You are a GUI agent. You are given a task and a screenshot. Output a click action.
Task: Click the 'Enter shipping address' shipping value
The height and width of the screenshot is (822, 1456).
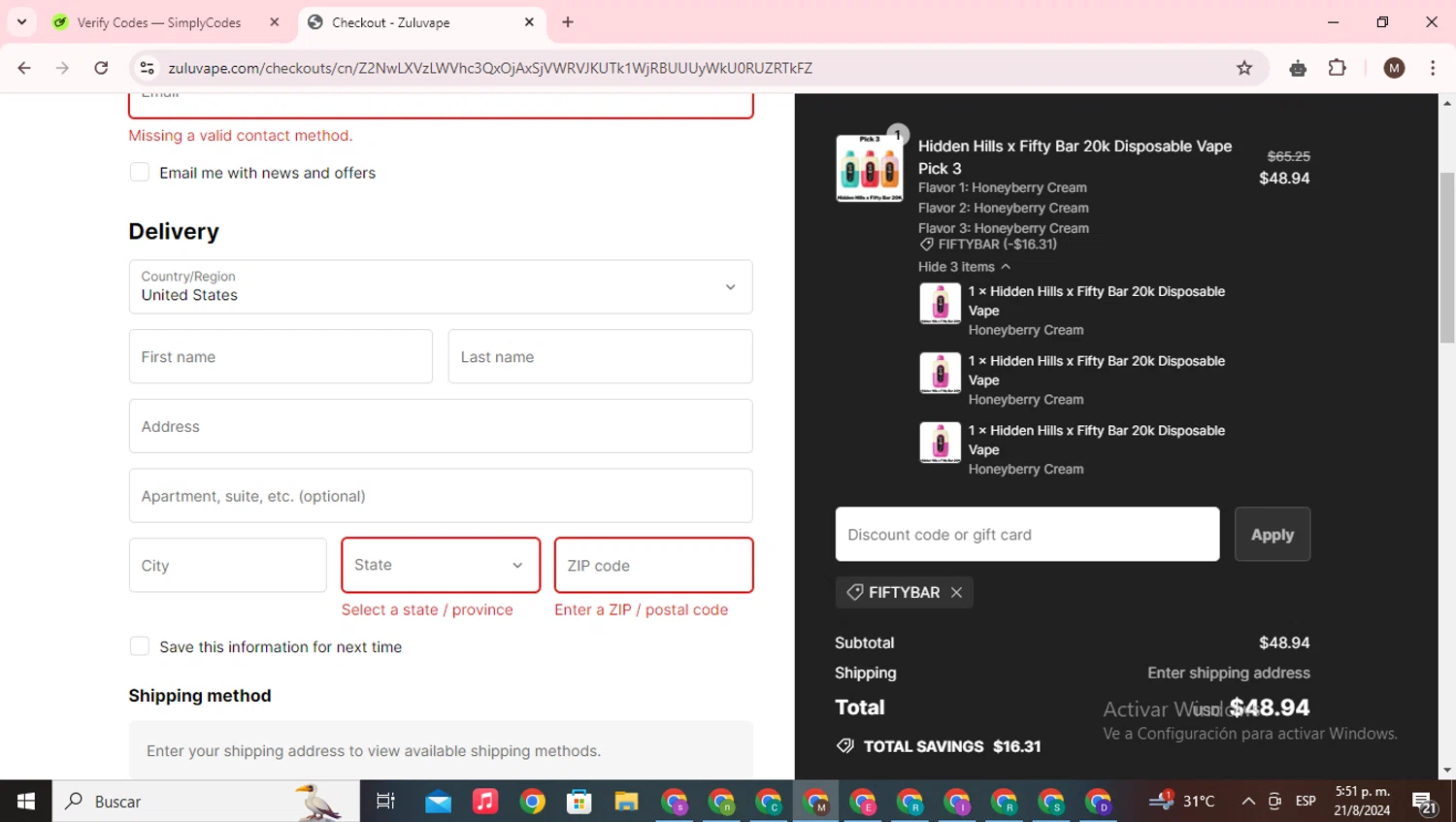pyautogui.click(x=1229, y=673)
